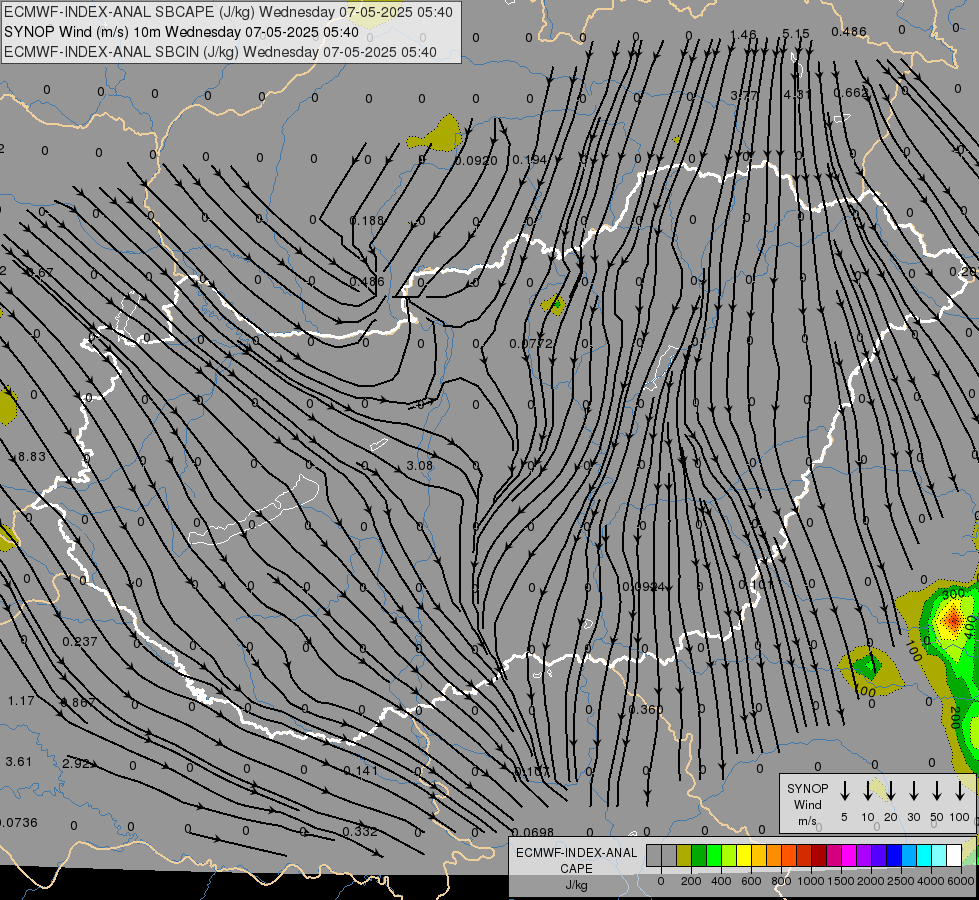Image resolution: width=979 pixels, height=900 pixels.
Task: Click the 3.61 value on the map
Action: coord(19,761)
